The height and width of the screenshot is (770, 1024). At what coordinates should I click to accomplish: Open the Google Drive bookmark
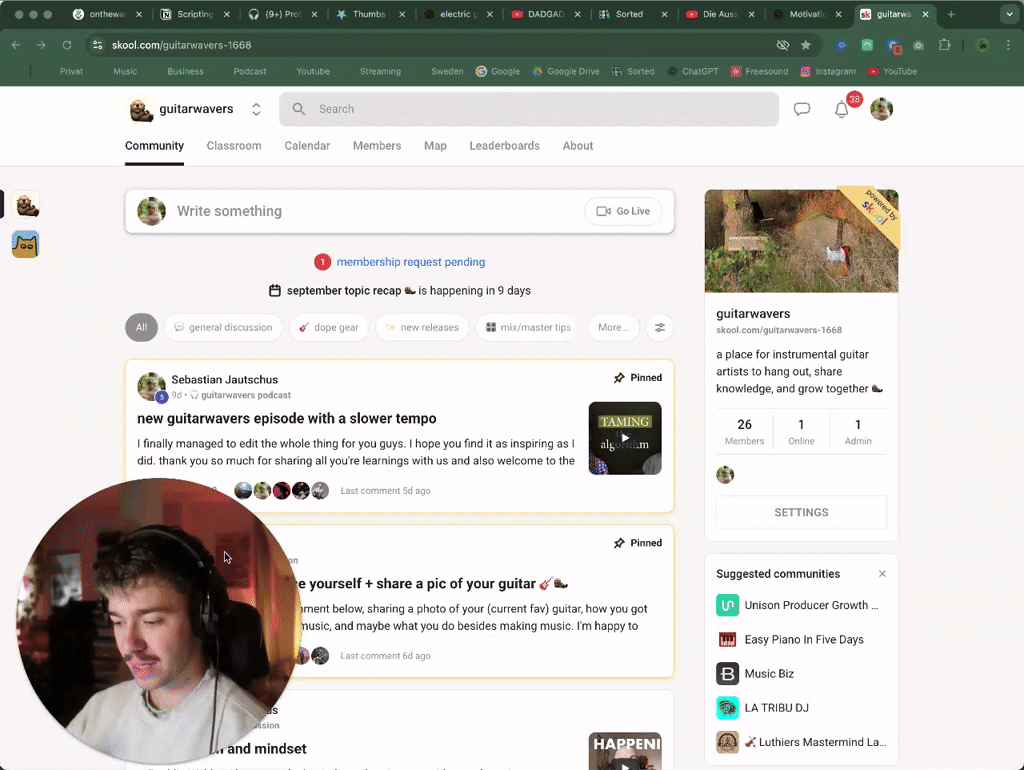point(566,71)
